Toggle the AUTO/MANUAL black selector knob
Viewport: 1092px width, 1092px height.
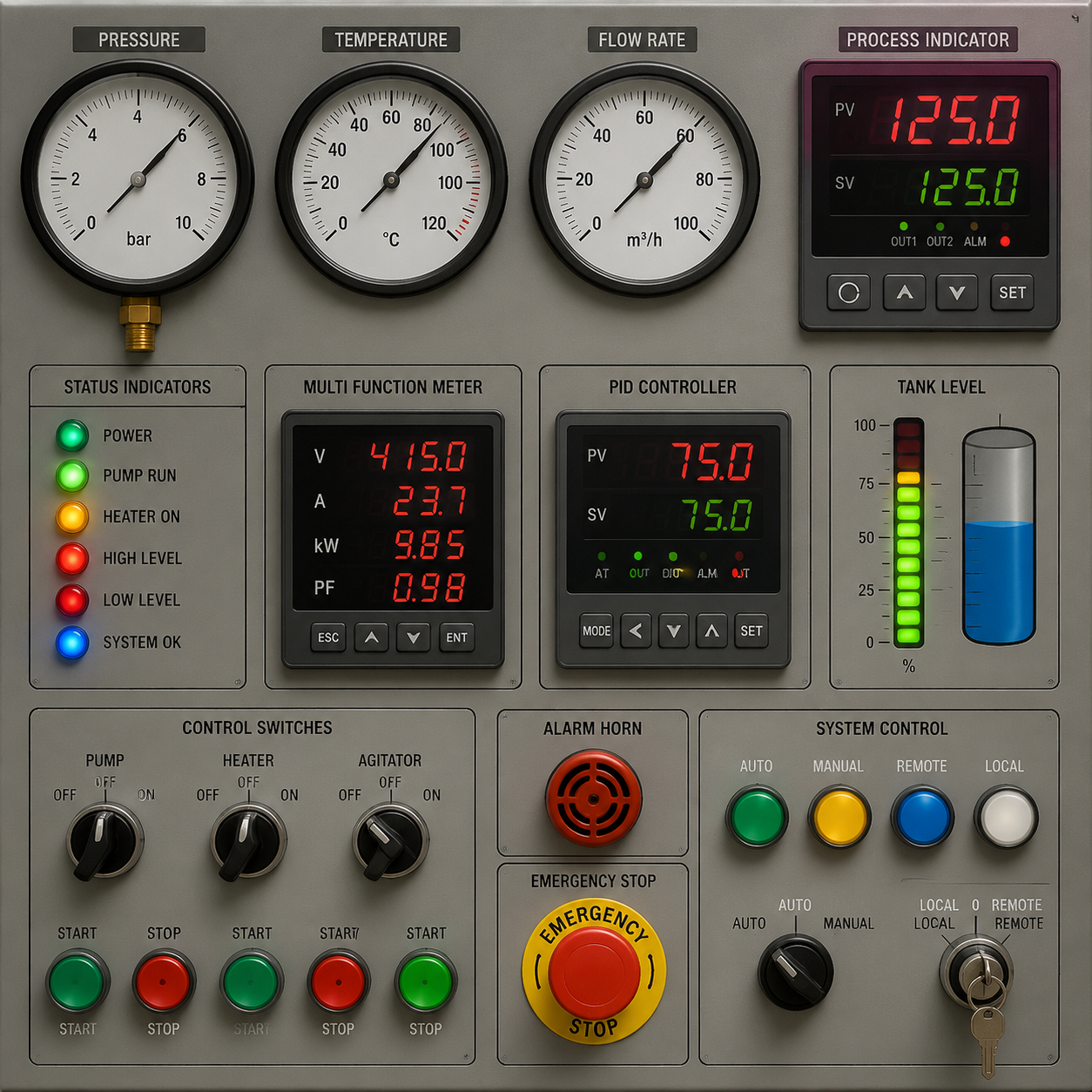(x=795, y=973)
